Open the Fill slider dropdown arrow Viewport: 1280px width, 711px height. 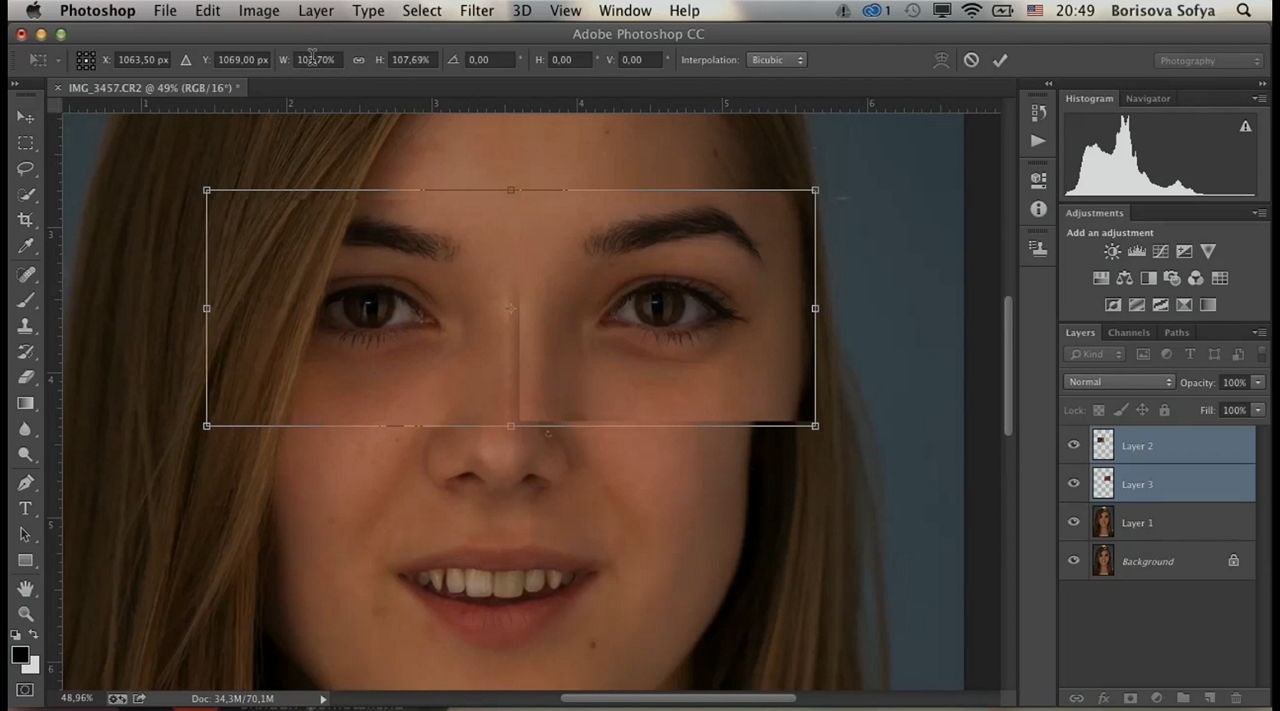(1258, 410)
